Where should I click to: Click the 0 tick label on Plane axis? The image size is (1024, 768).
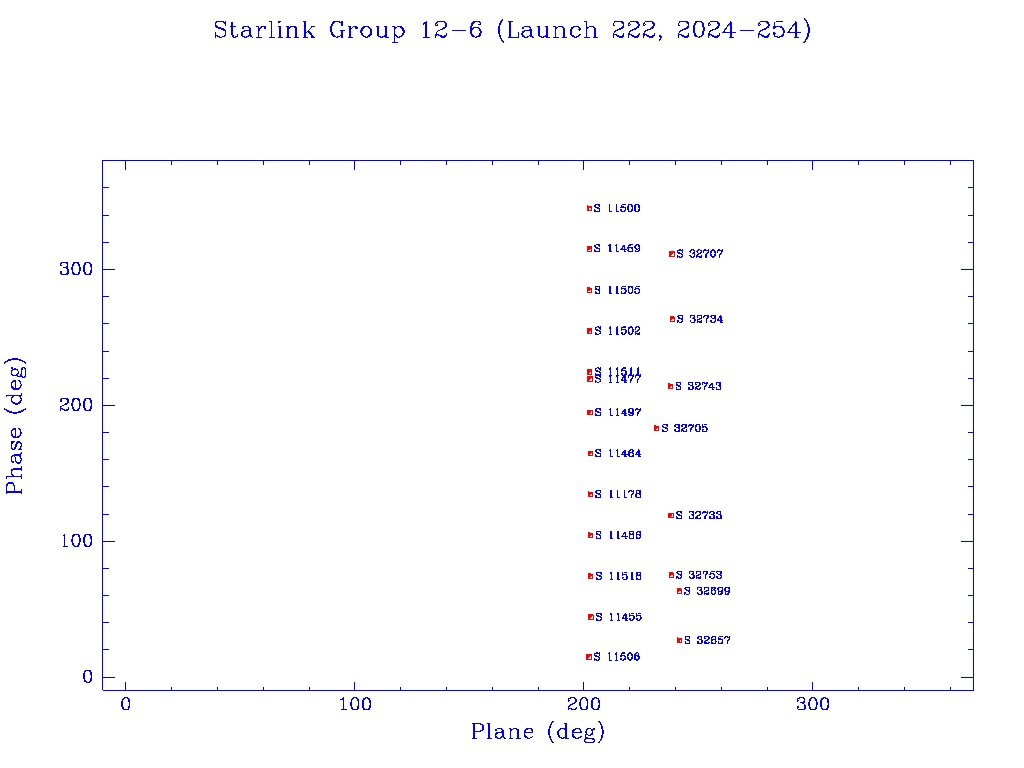125,704
